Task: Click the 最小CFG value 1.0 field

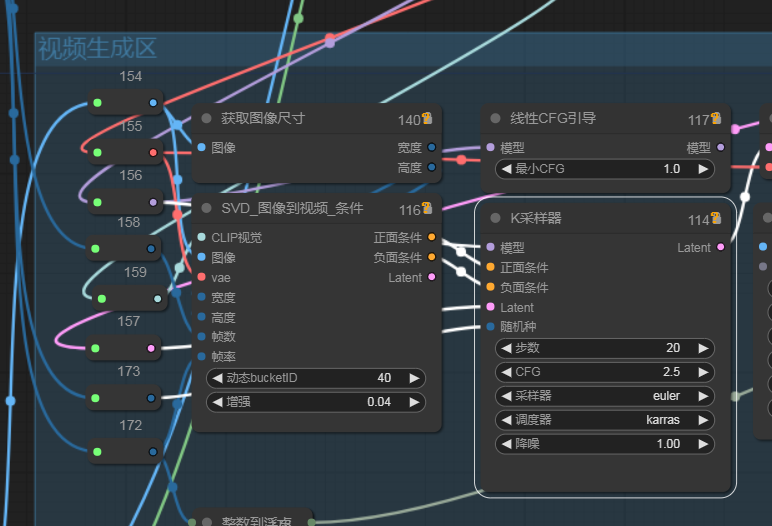Action: 605,169
